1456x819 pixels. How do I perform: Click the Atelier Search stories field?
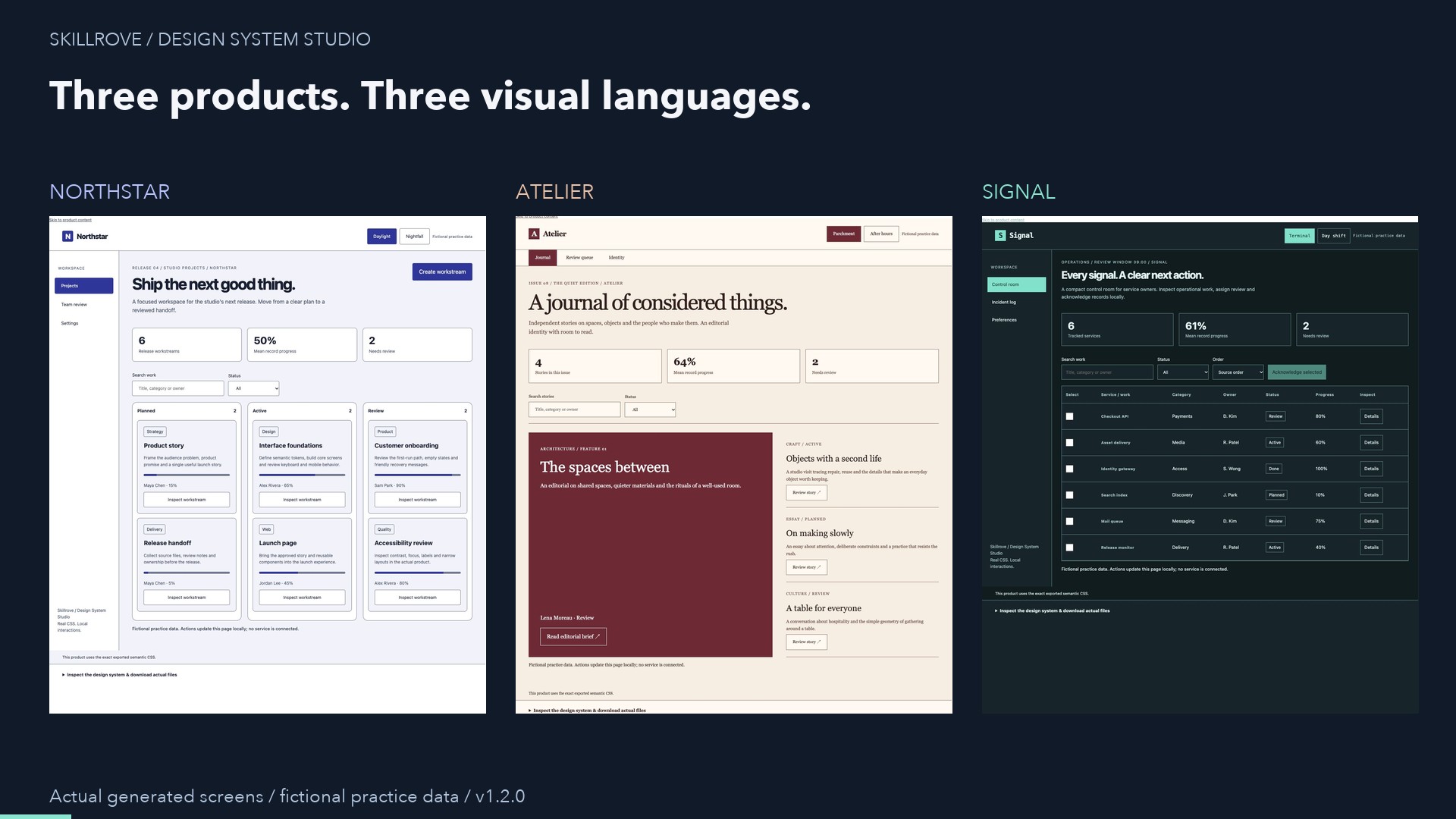(x=575, y=409)
